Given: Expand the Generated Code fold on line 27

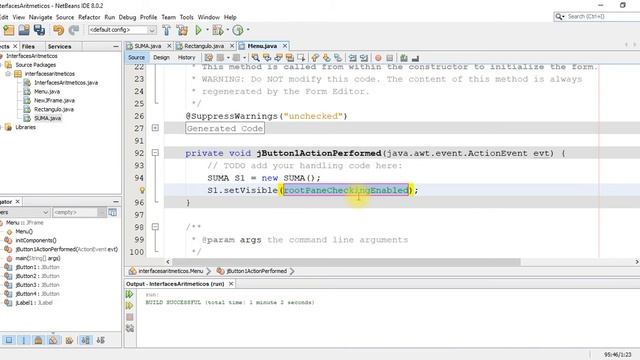Looking at the screenshot, I should pyautogui.click(x=155, y=128).
